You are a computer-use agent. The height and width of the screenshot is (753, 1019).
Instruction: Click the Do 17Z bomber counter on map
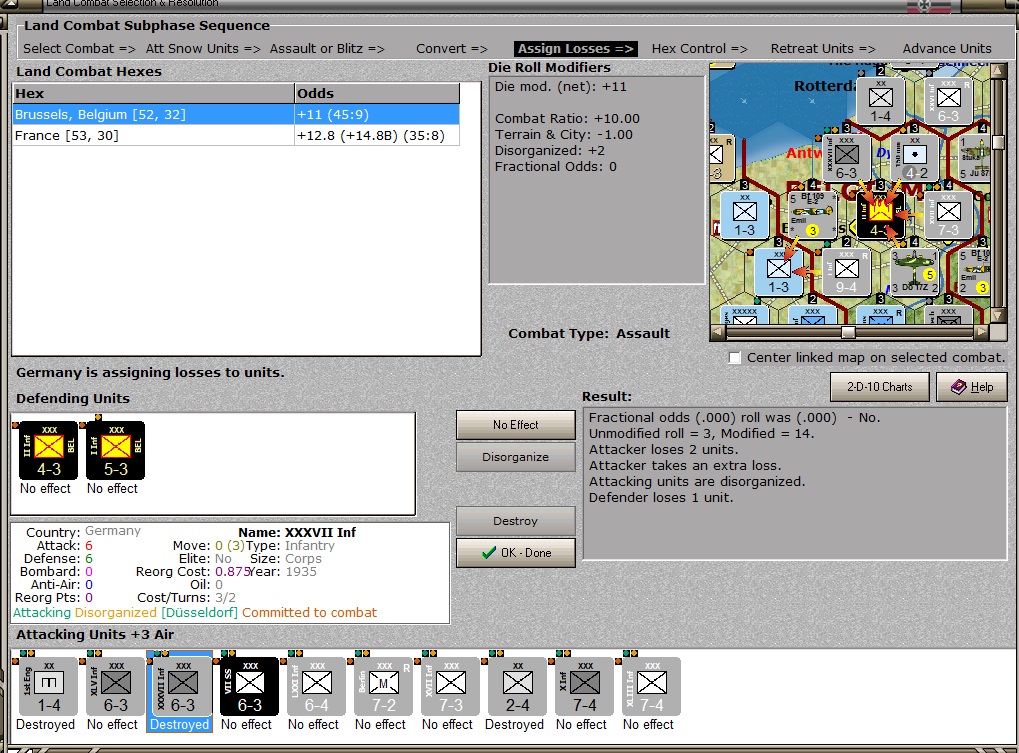(x=914, y=271)
